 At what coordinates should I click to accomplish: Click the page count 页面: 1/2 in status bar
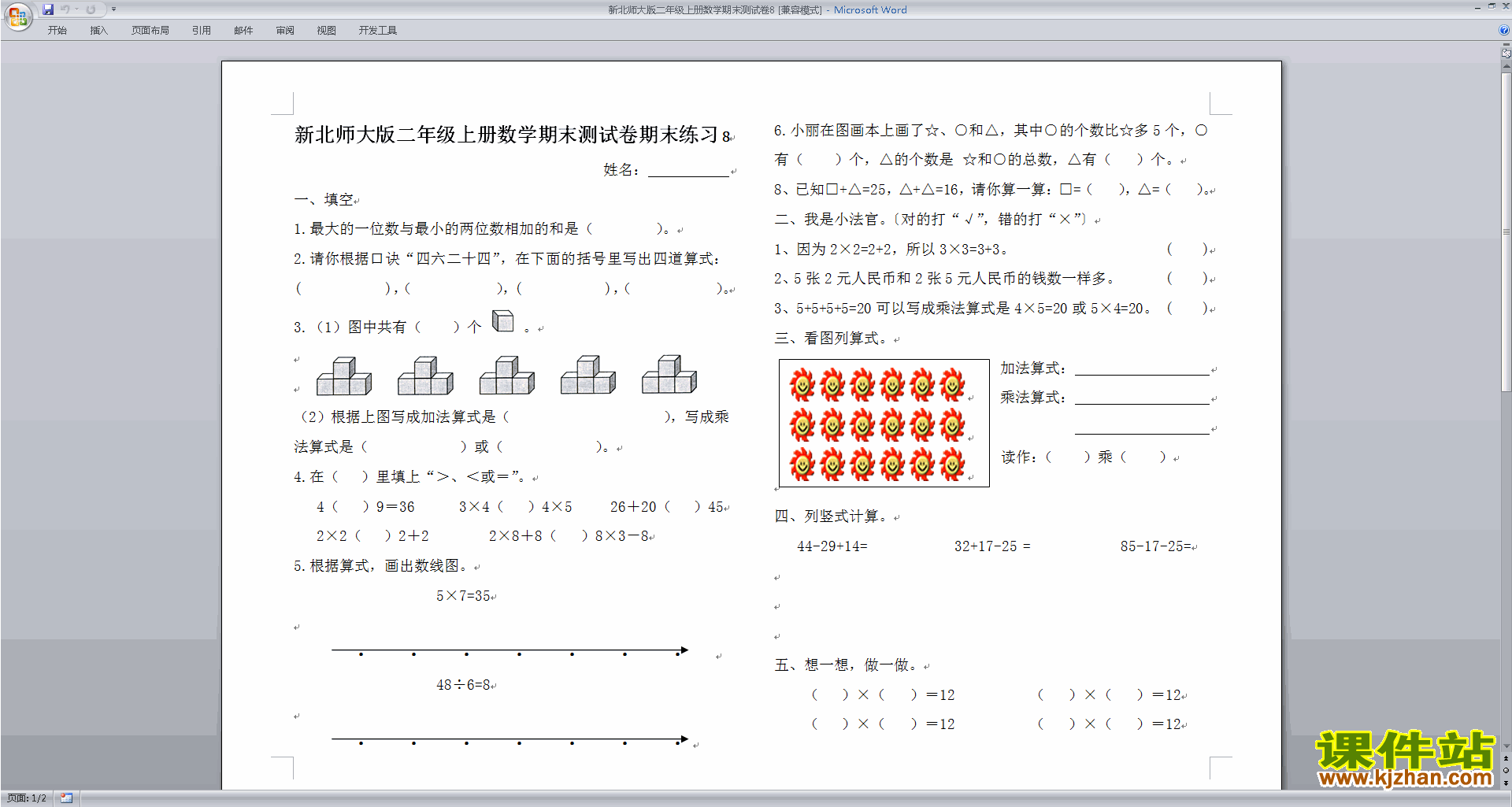pos(27,798)
